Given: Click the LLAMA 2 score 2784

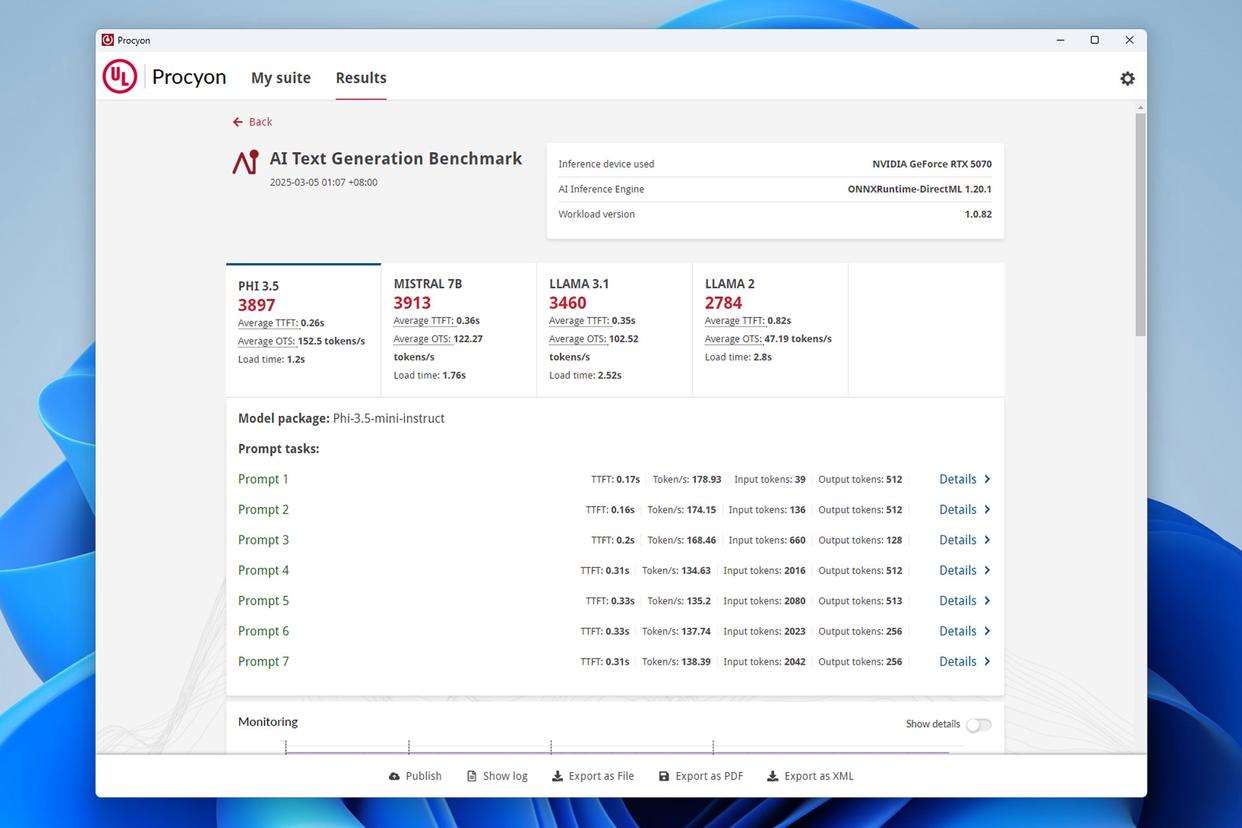Looking at the screenshot, I should pyautogui.click(x=724, y=303).
